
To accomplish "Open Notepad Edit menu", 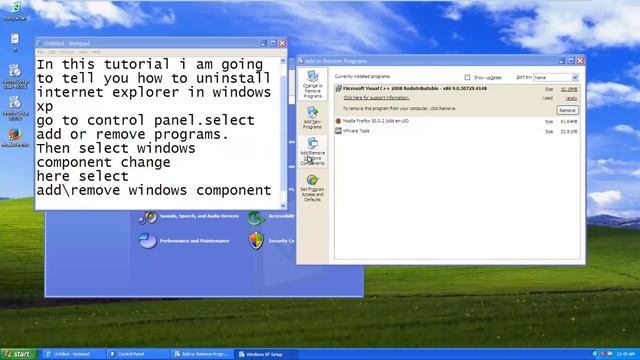I will coord(52,52).
